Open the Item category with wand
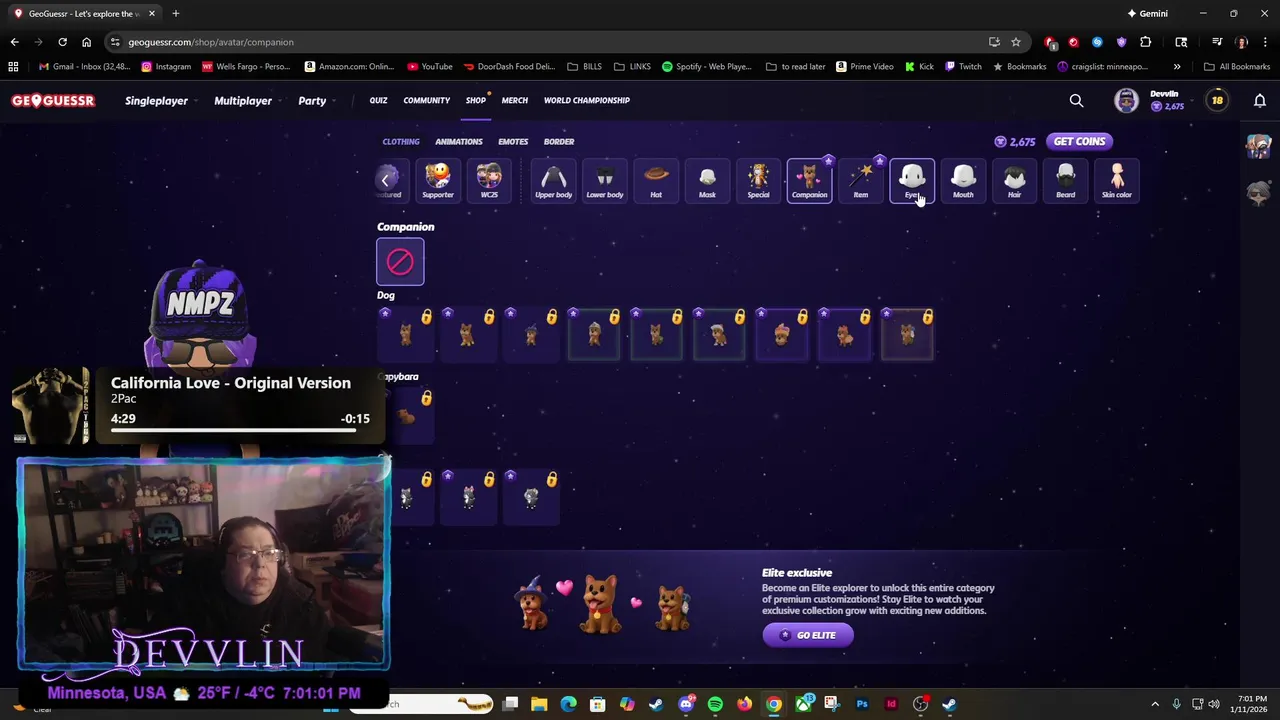Image resolution: width=1280 pixels, height=720 pixels. 861,181
